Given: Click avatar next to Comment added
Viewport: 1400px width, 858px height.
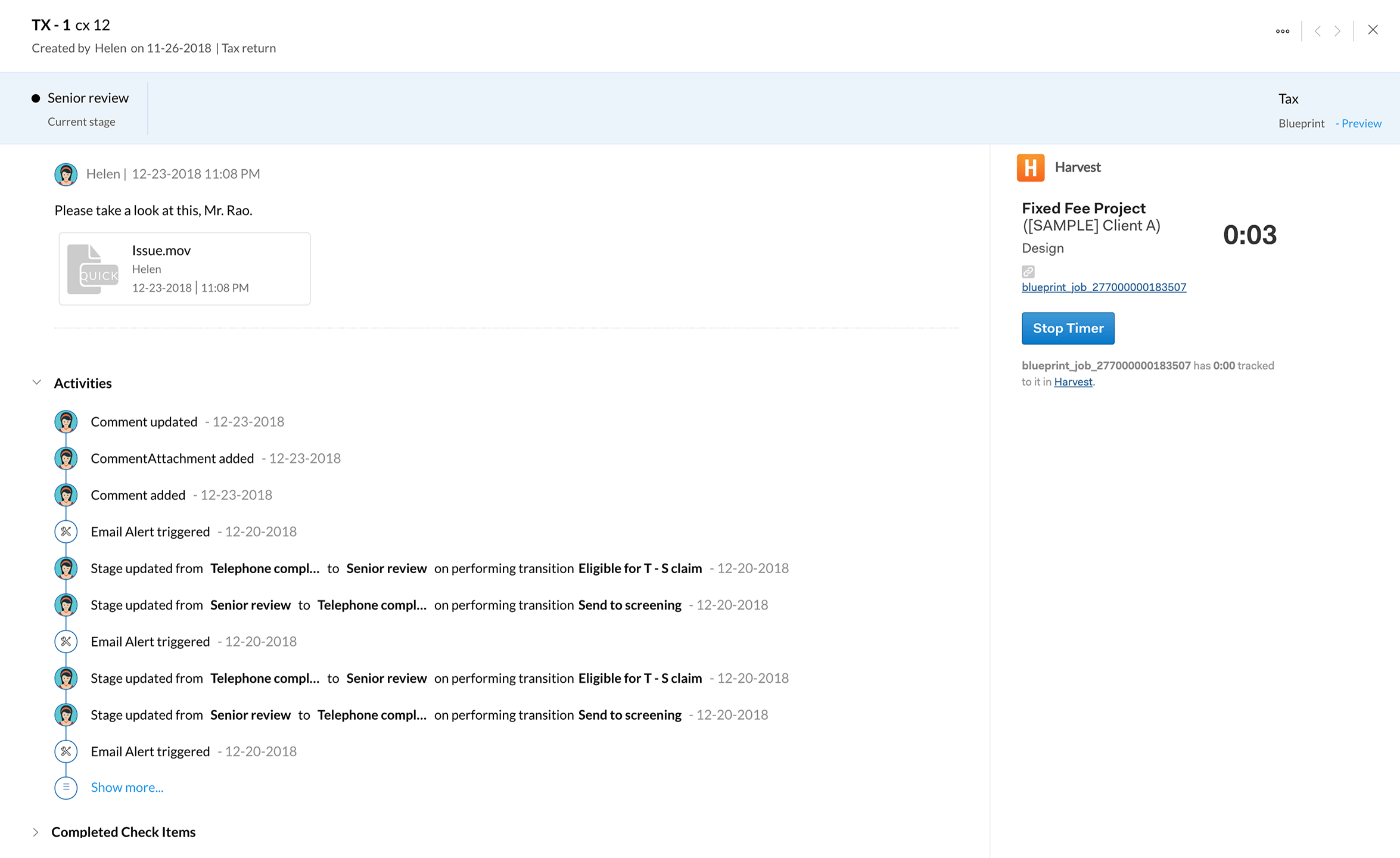Looking at the screenshot, I should (x=66, y=495).
